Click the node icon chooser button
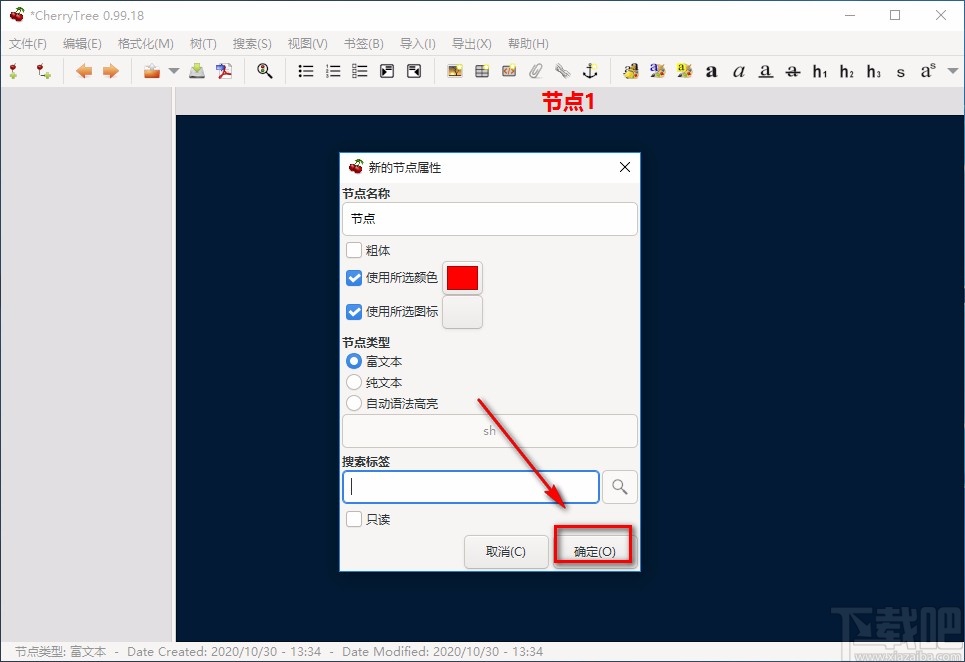965x662 pixels. 462,312
